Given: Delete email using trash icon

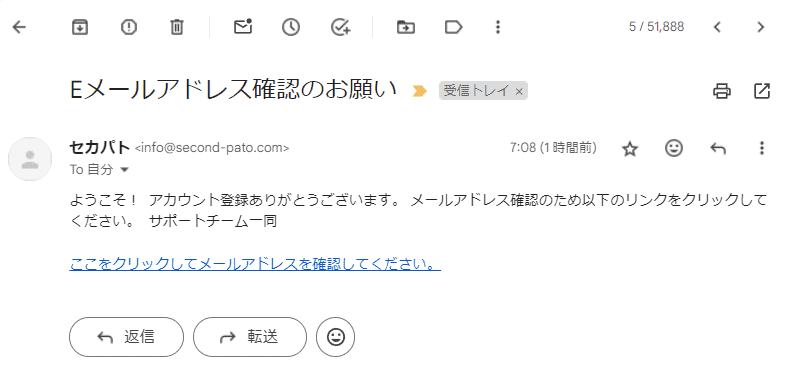Looking at the screenshot, I should click(177, 27).
